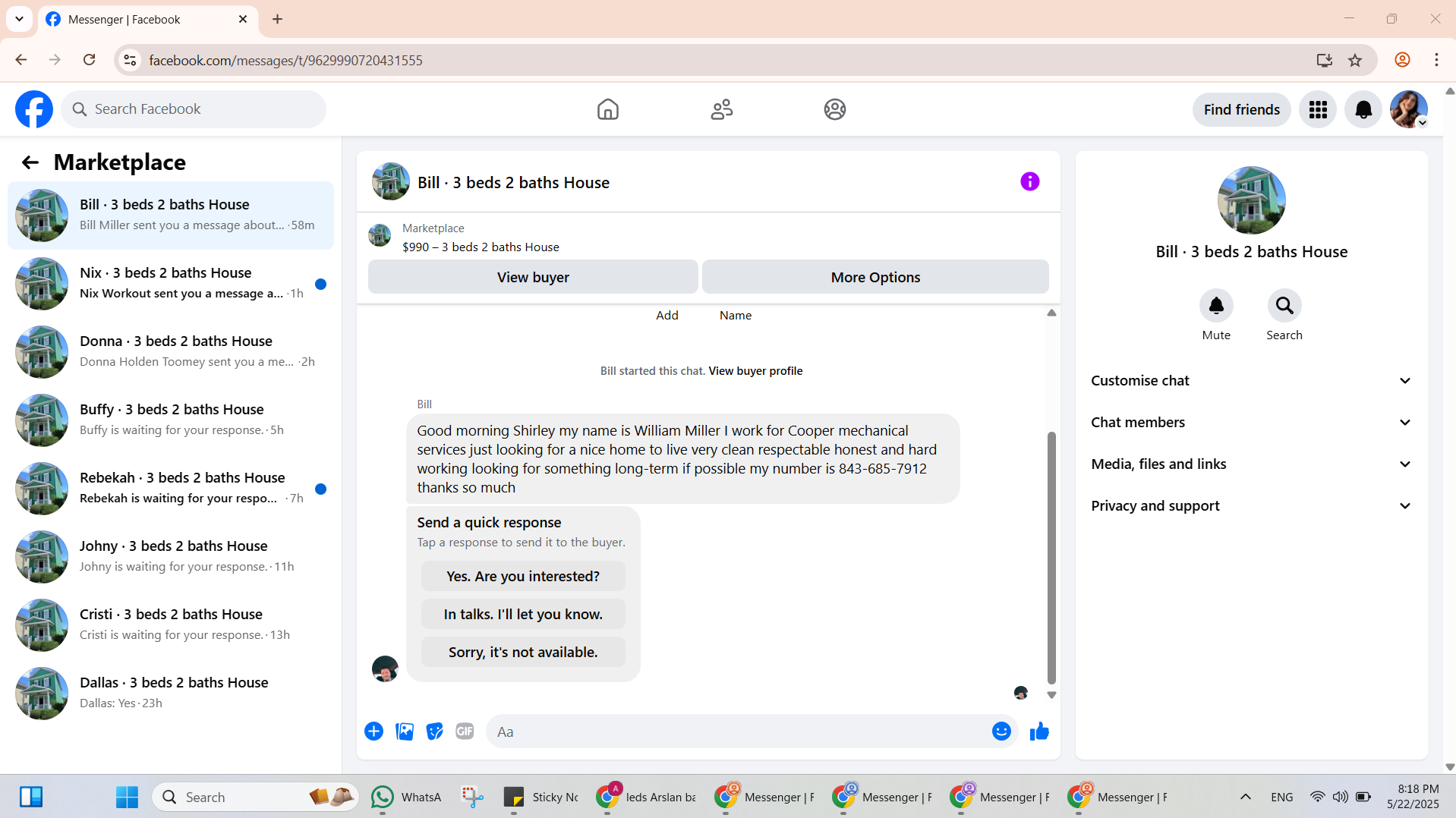Image resolution: width=1456 pixels, height=818 pixels.
Task: Click the View buyer button
Action: (x=533, y=277)
